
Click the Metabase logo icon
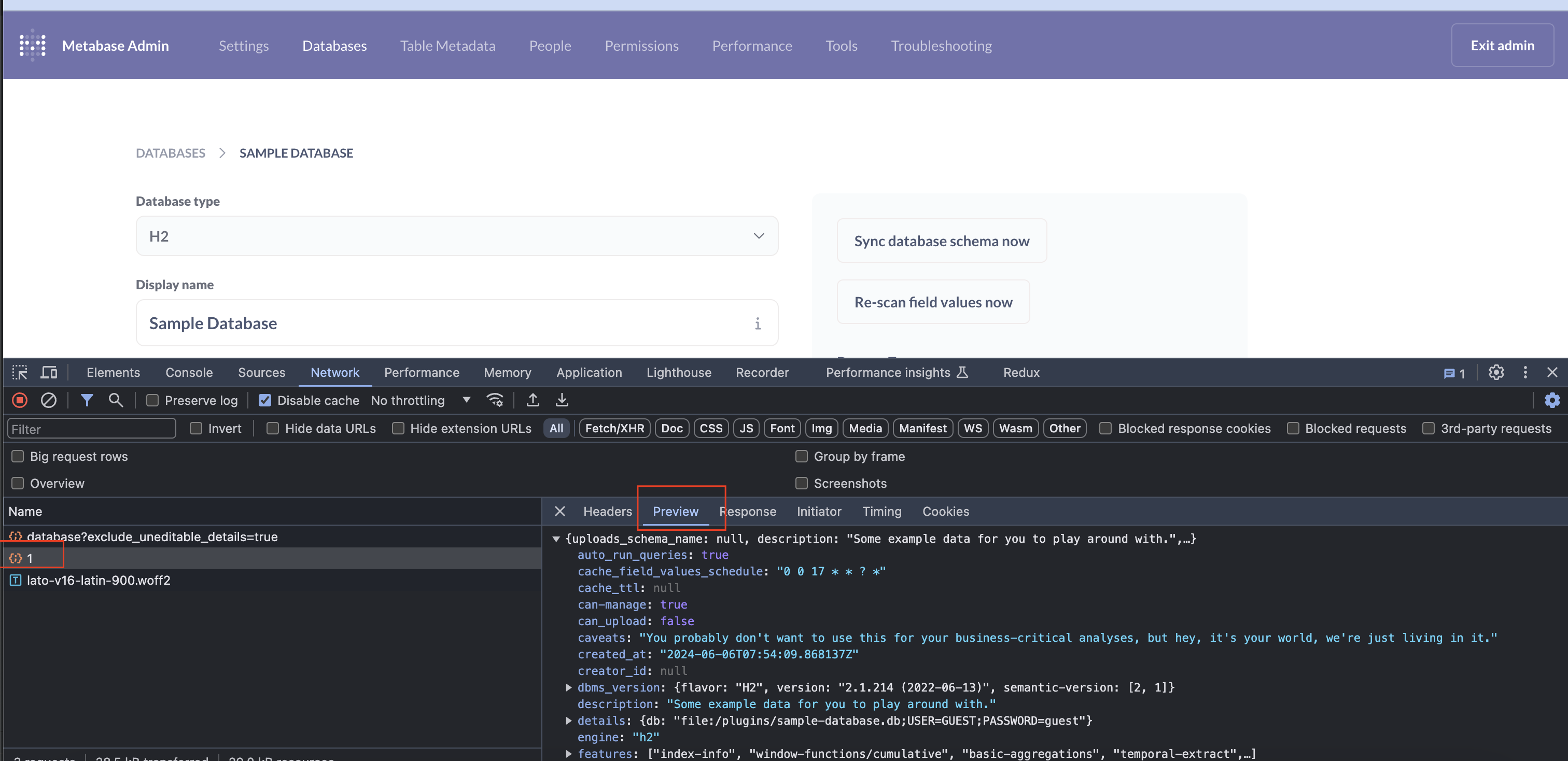32,46
